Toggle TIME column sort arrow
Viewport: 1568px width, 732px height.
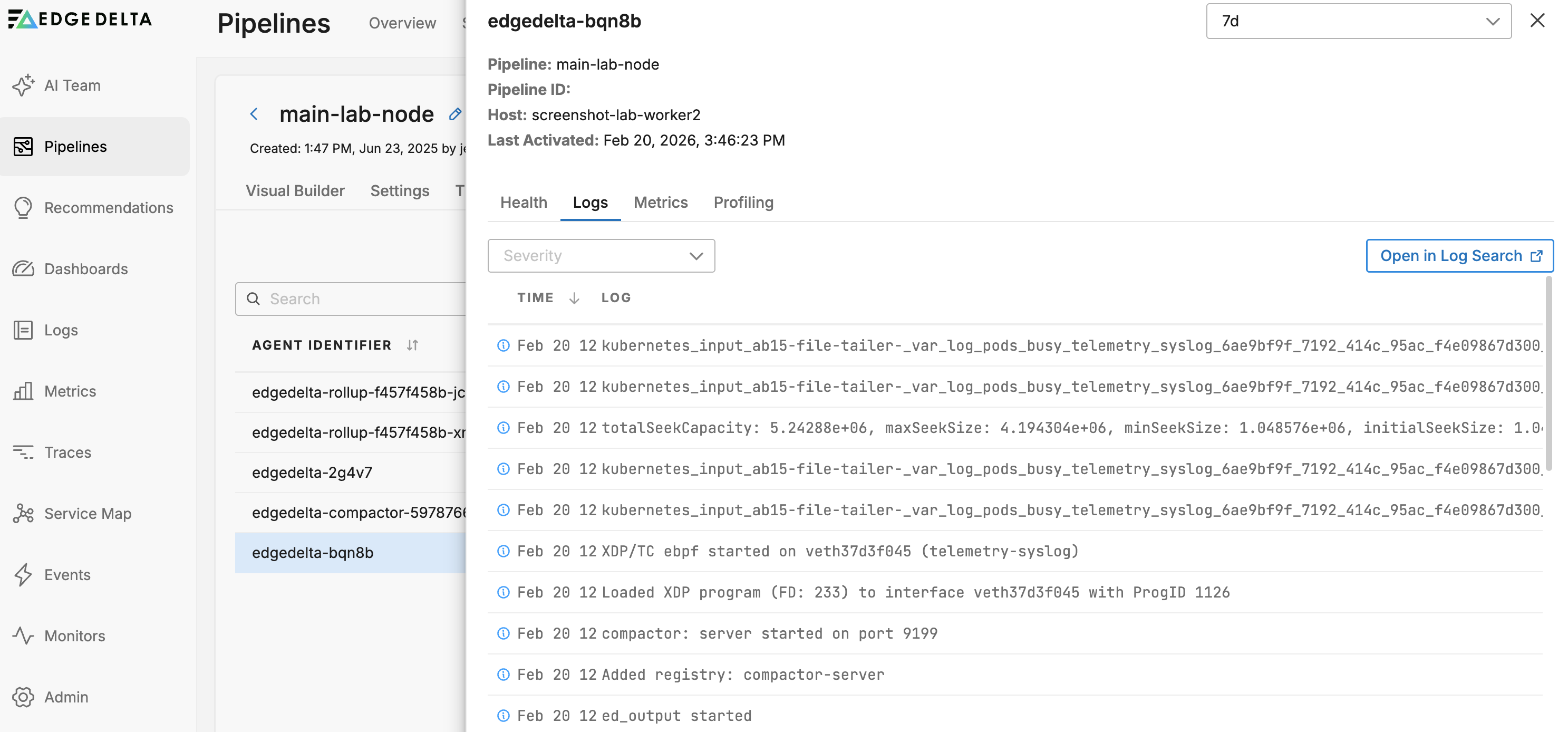(x=574, y=298)
